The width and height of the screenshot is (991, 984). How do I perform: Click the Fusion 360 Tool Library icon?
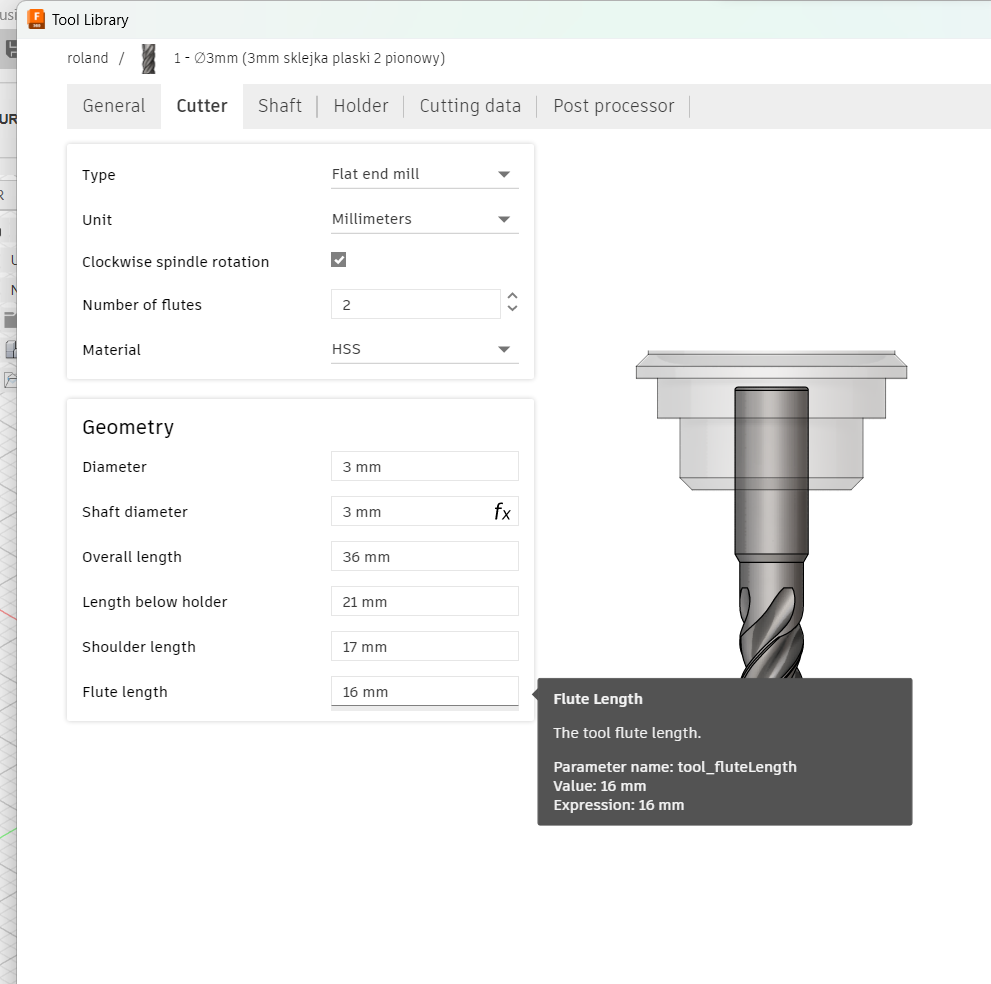(36, 20)
